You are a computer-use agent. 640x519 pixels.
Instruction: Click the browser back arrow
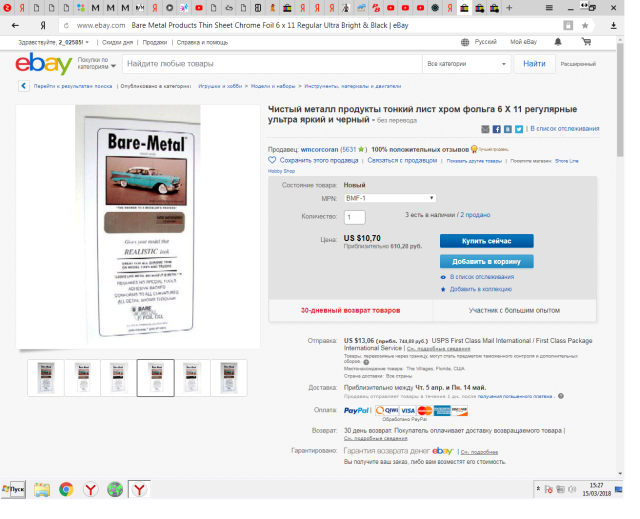point(14,24)
